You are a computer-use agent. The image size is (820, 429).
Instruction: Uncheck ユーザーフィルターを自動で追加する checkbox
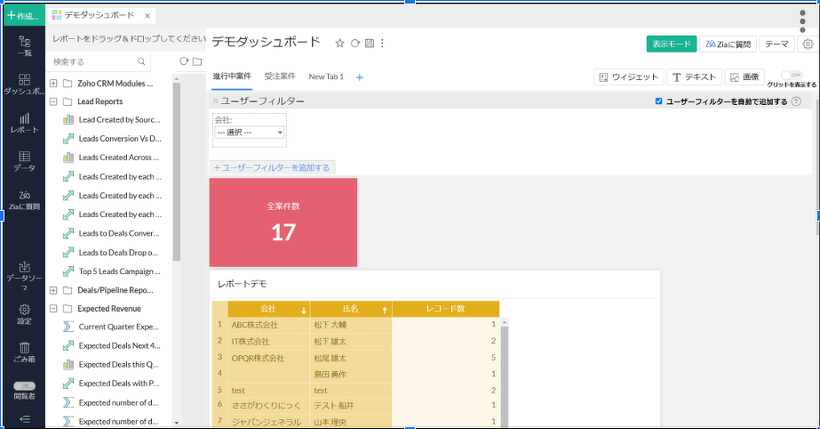[658, 101]
